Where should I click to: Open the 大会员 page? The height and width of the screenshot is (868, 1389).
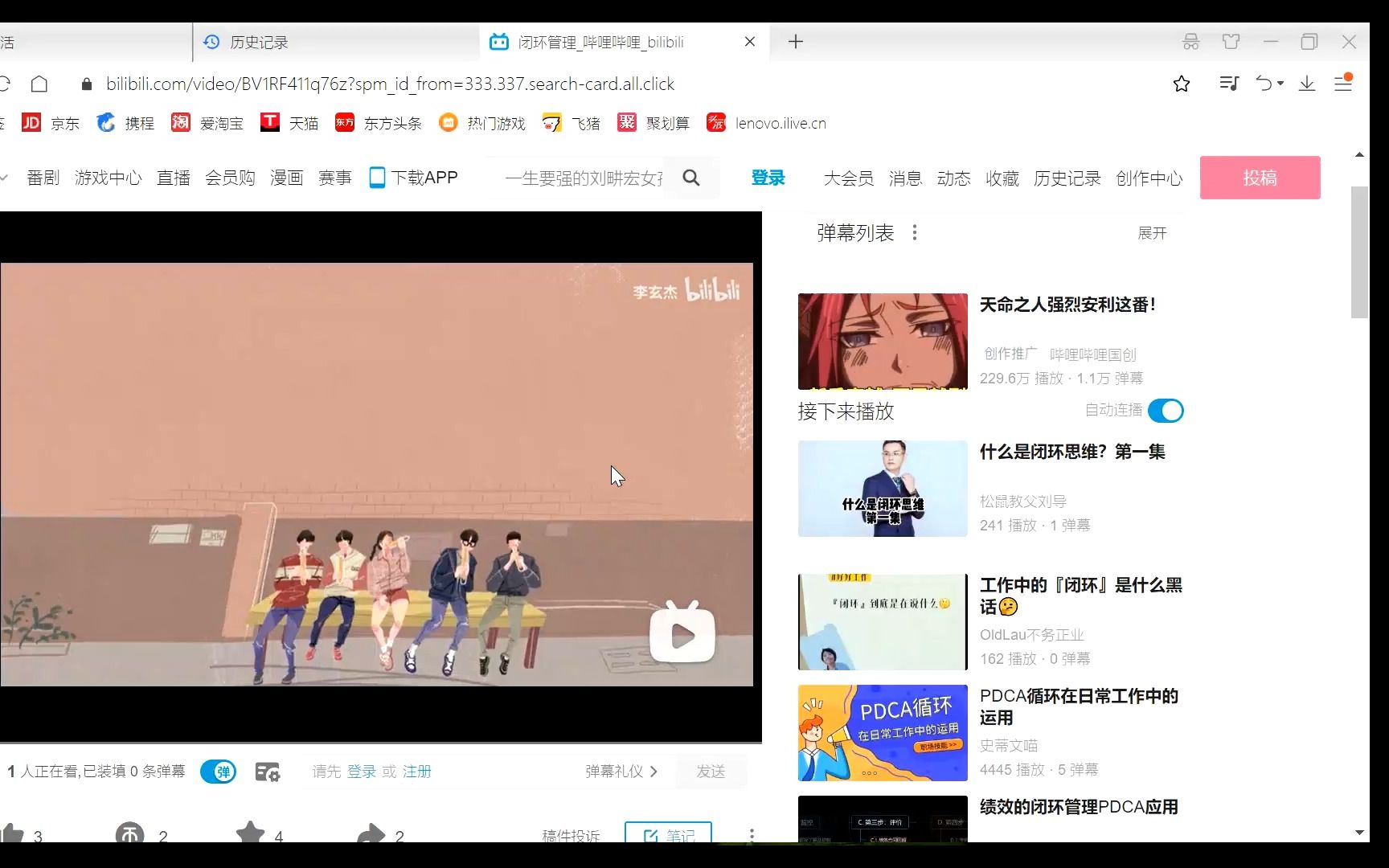[848, 178]
